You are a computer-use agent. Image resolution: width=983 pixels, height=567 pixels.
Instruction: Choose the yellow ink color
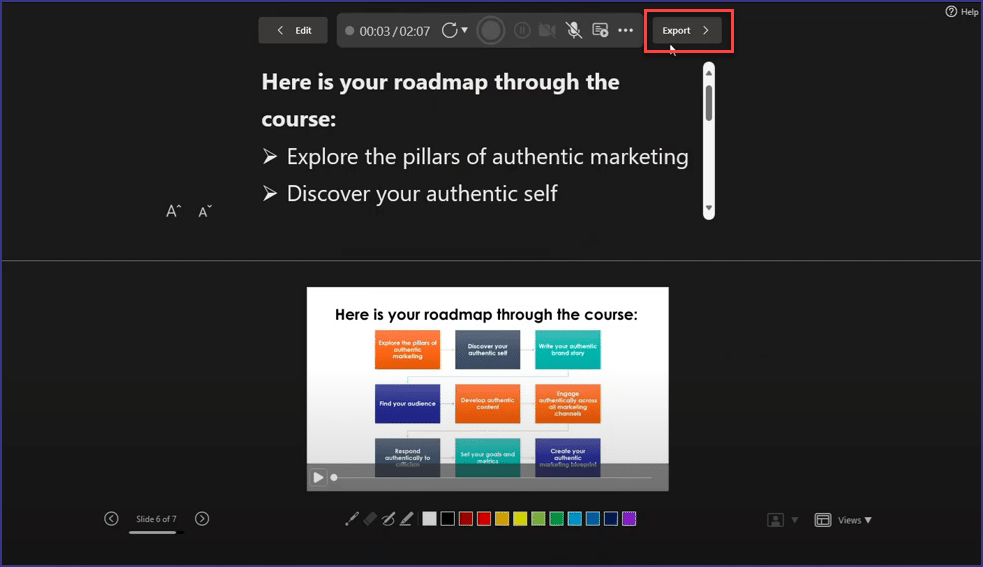tap(520, 519)
